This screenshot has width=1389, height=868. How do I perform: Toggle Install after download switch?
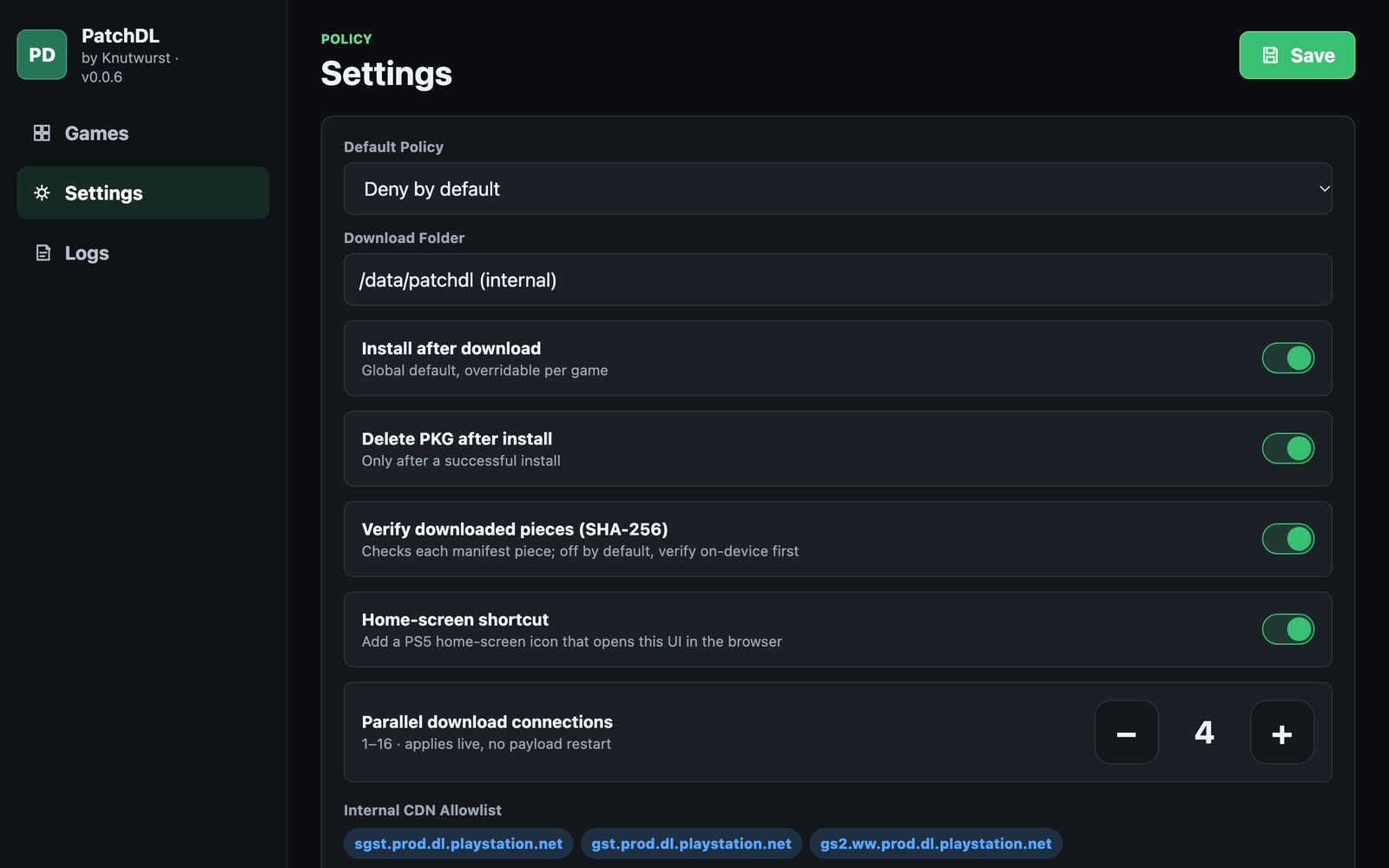[1287, 358]
